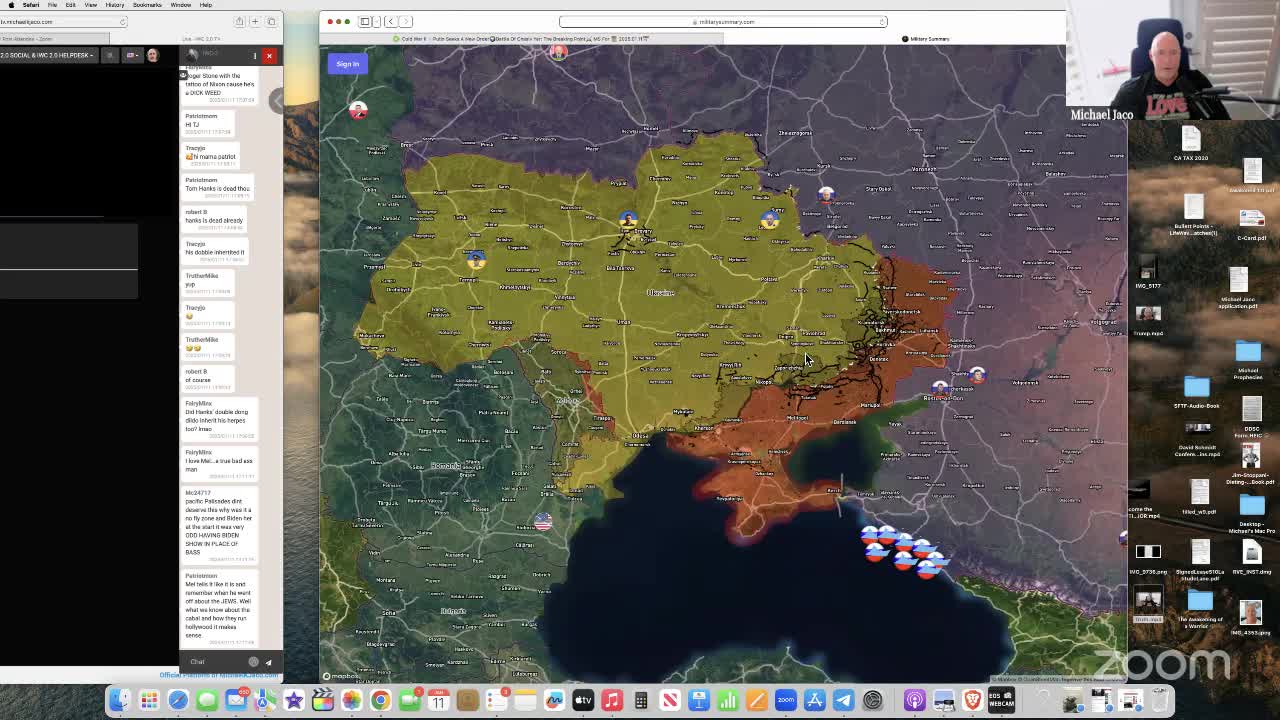Open the Zoom app in the Dock
Viewport: 1280px width, 720px height.
[786, 701]
